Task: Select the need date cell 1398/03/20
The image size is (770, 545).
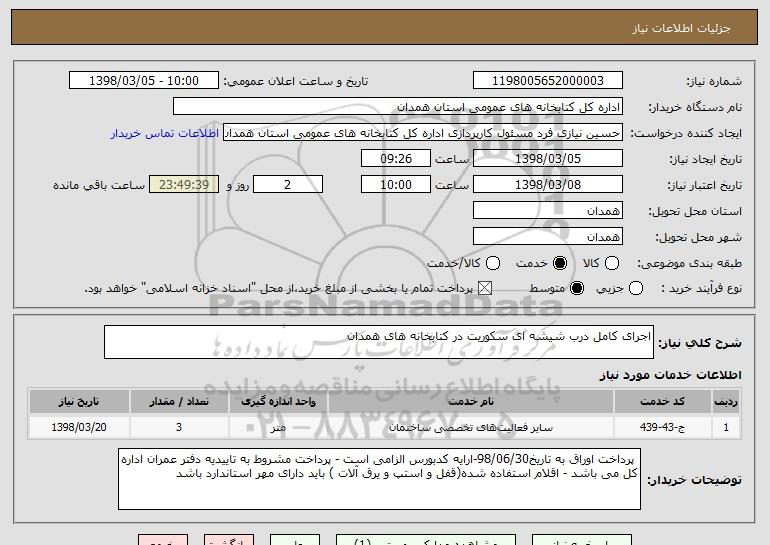Action: [x=79, y=427]
